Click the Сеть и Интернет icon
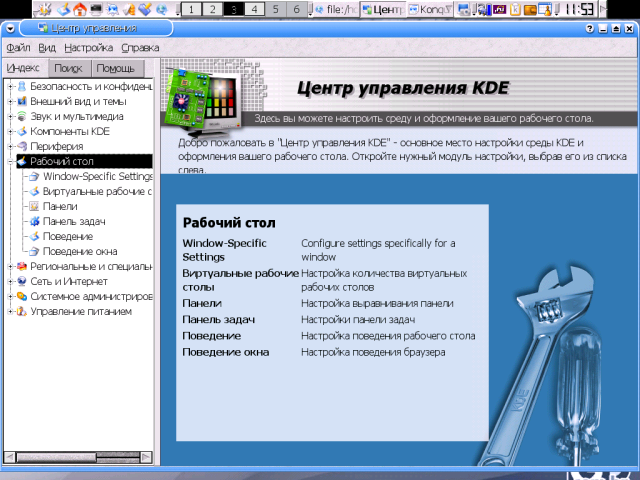This screenshot has width=640, height=480. (21, 282)
